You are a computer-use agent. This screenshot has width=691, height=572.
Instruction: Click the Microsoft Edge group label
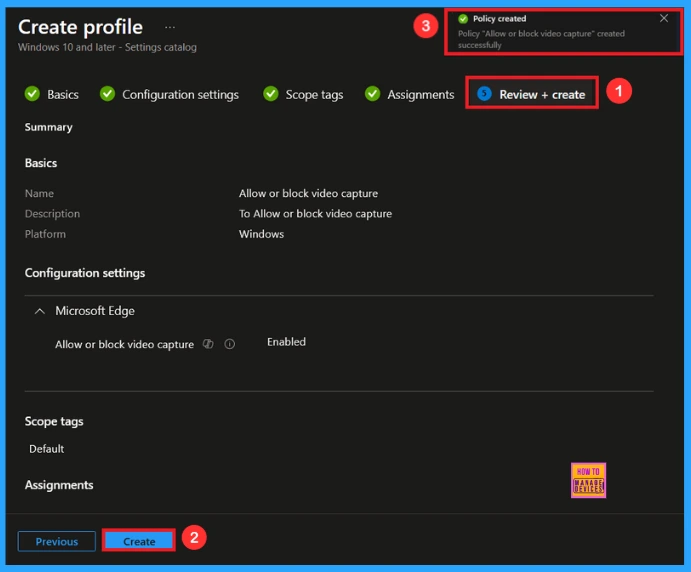point(95,311)
